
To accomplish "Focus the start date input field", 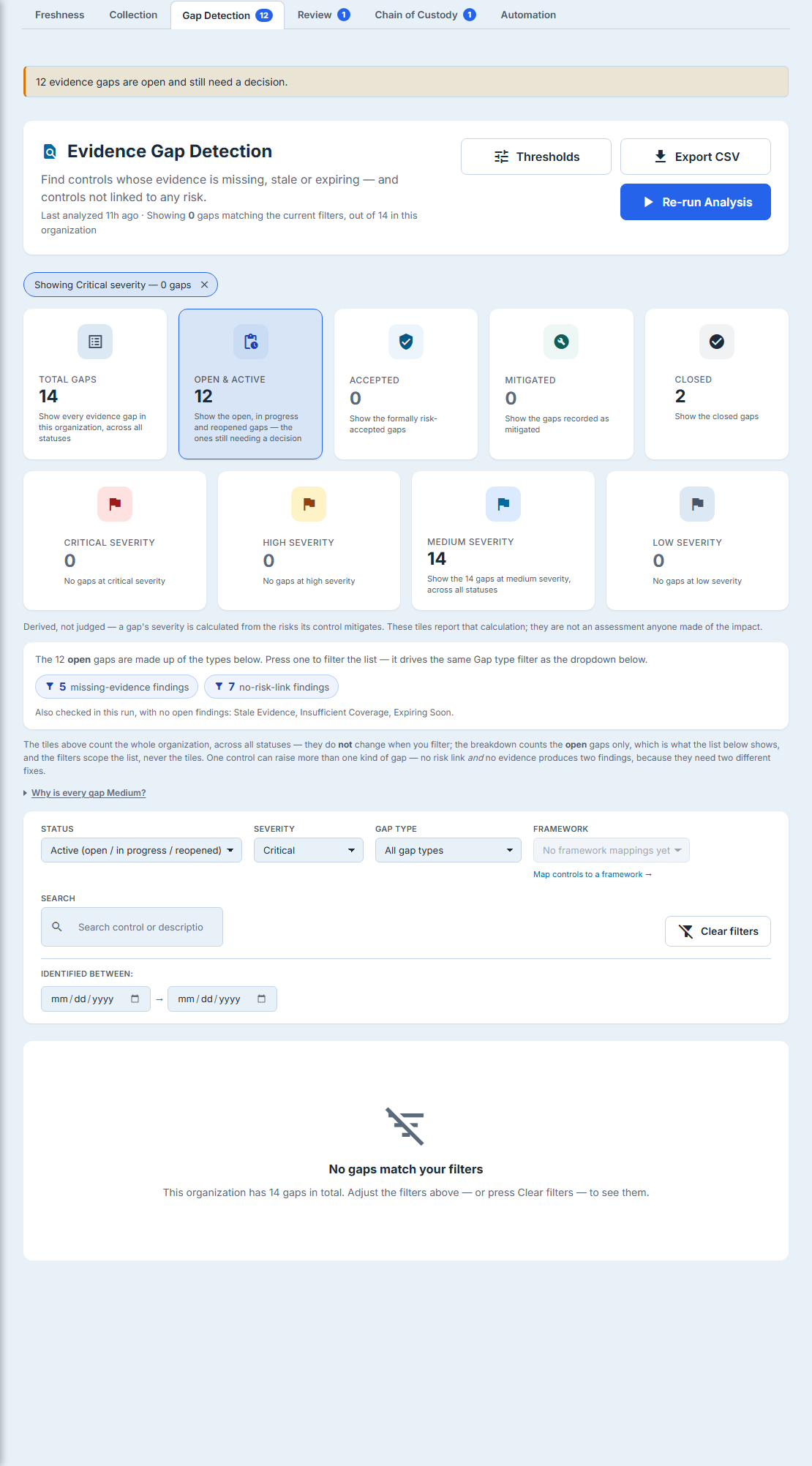I will tap(96, 999).
